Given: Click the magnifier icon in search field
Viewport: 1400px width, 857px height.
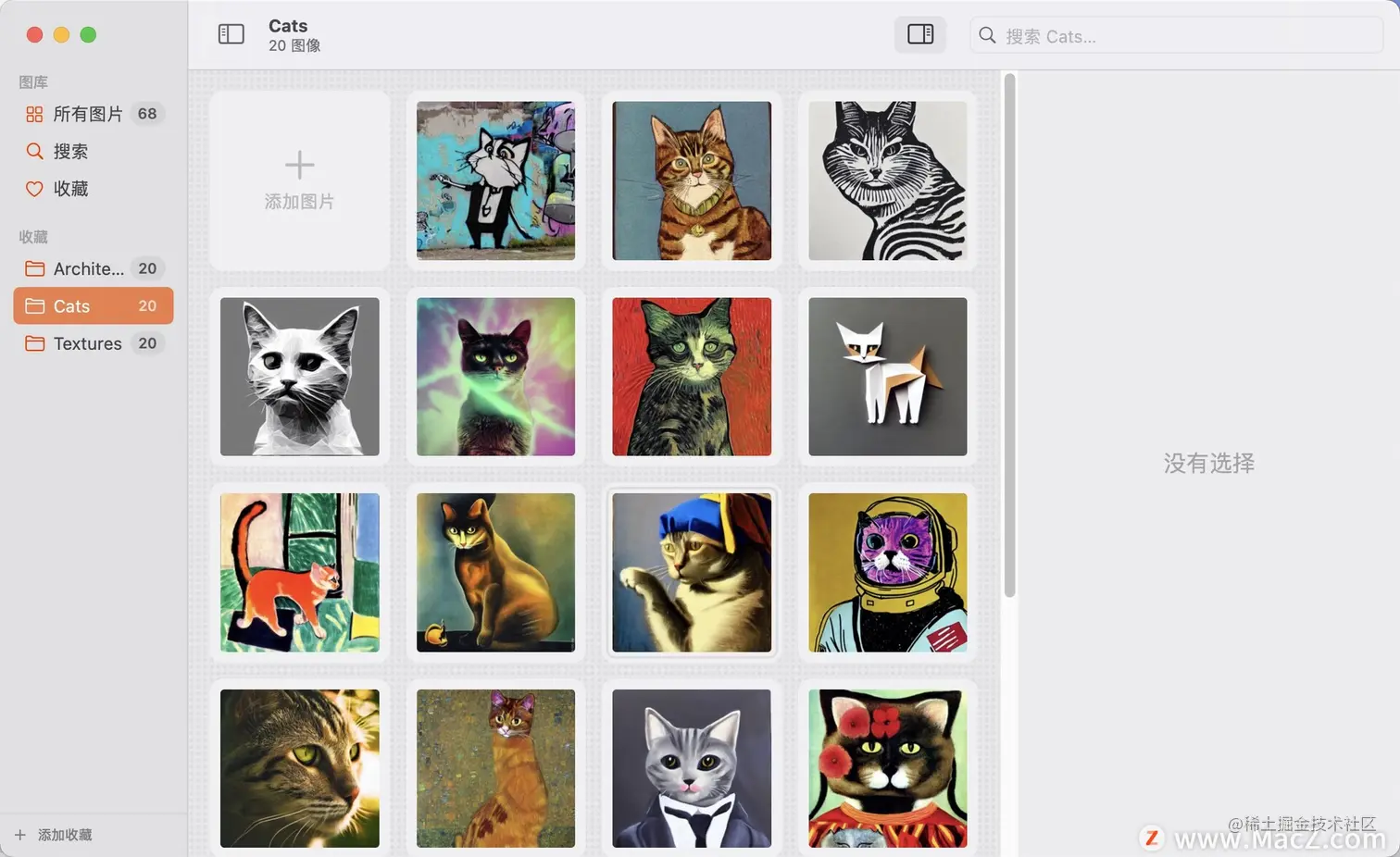Looking at the screenshot, I should (987, 35).
